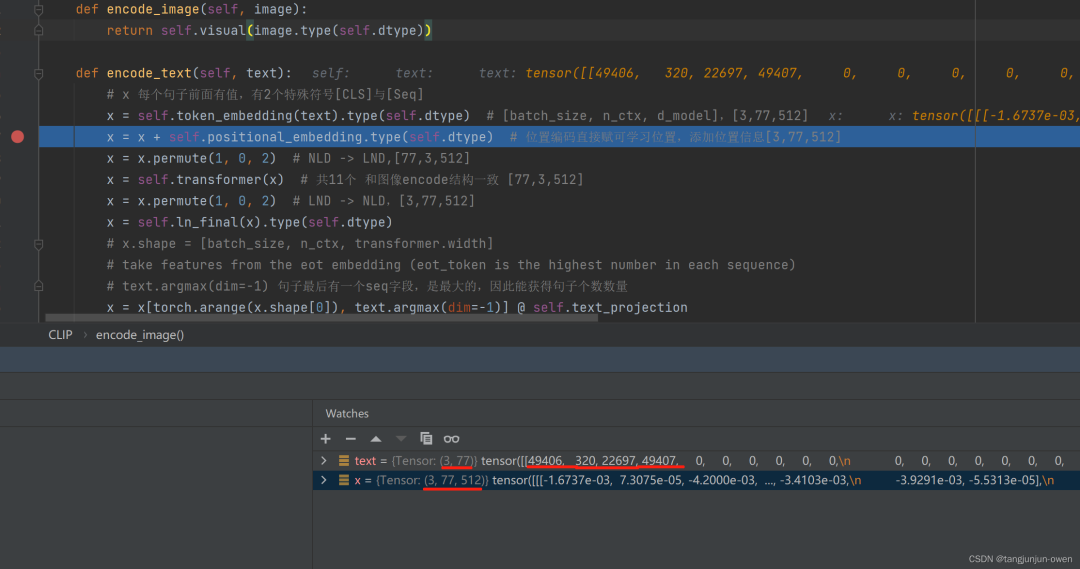Toggle the red breakpoint in the gutter
This screenshot has height=569, width=1080.
[x=17, y=137]
